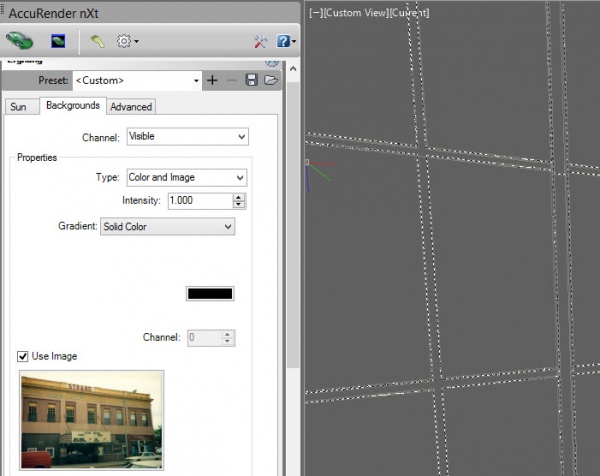Screen dimensions: 600x476
Task: Open the Type Color and Image dropdown
Action: 186,178
